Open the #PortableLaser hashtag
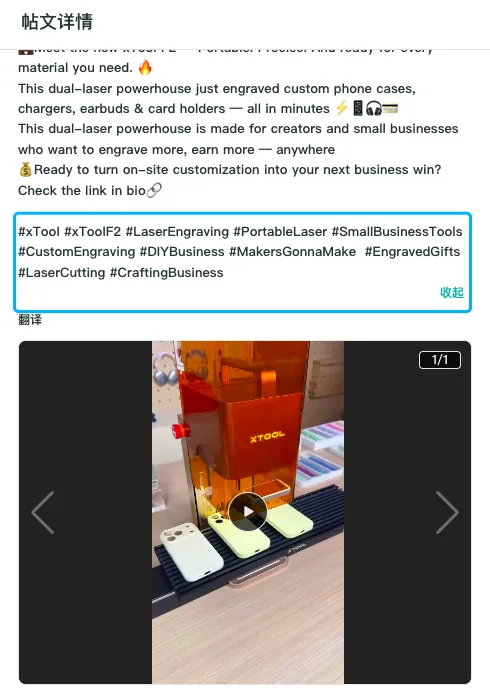 point(280,232)
